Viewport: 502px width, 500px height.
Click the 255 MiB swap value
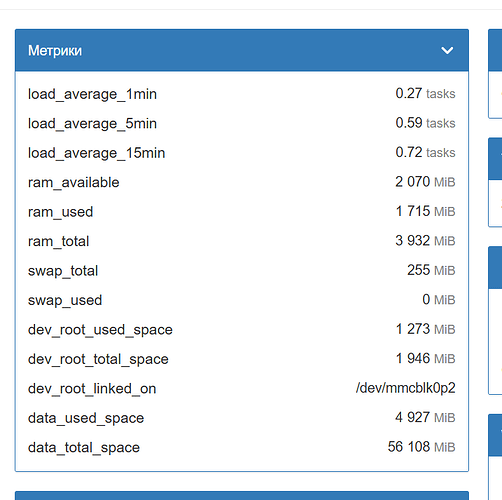point(431,270)
